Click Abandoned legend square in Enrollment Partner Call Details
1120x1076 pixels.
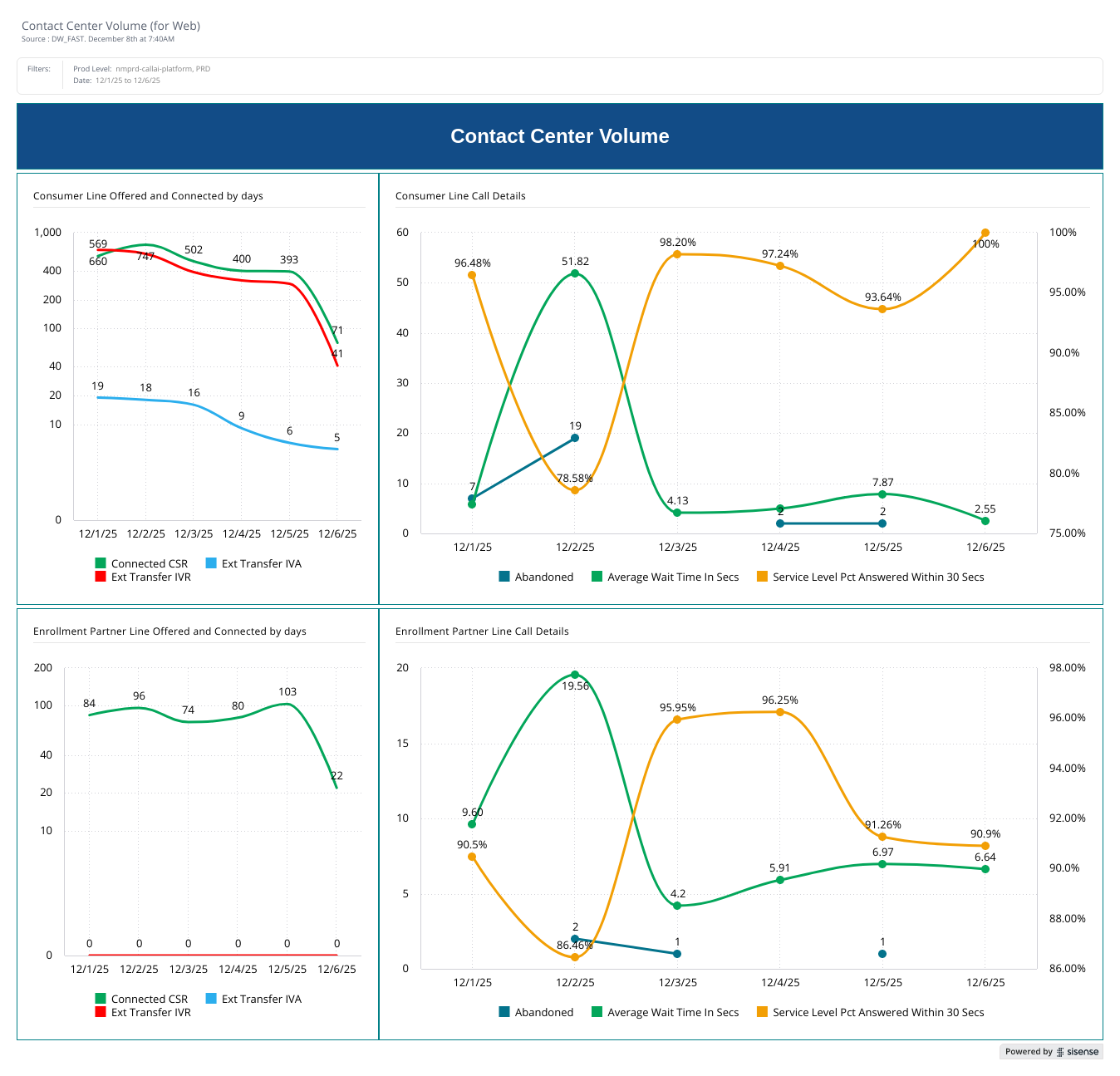(x=504, y=1012)
